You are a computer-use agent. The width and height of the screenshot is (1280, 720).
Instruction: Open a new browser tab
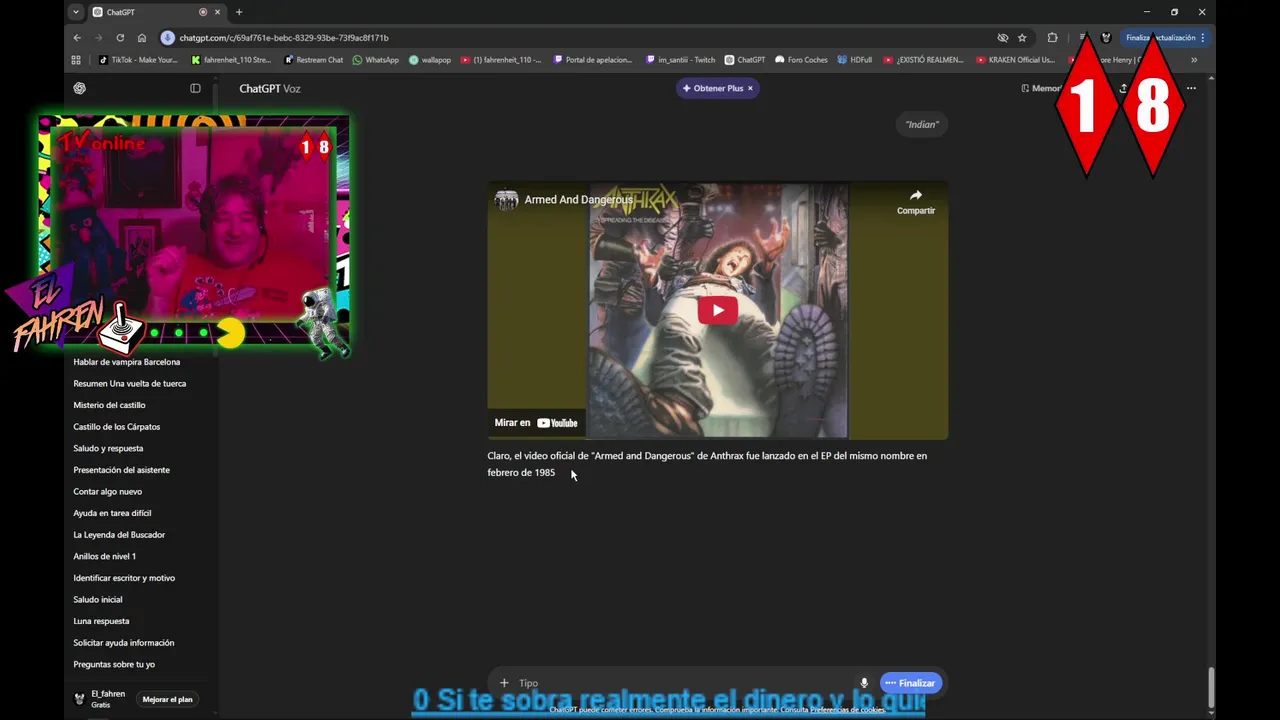(x=239, y=12)
